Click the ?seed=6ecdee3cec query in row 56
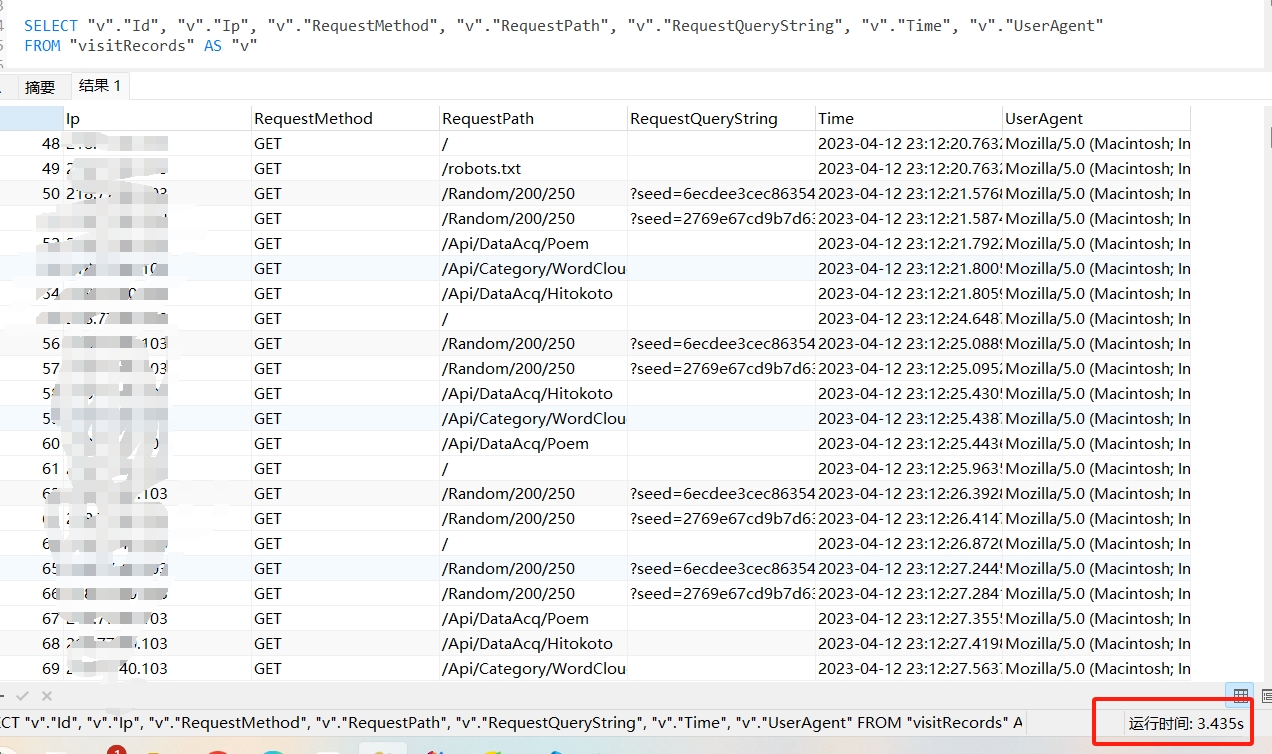The width and height of the screenshot is (1272, 754). (721, 343)
